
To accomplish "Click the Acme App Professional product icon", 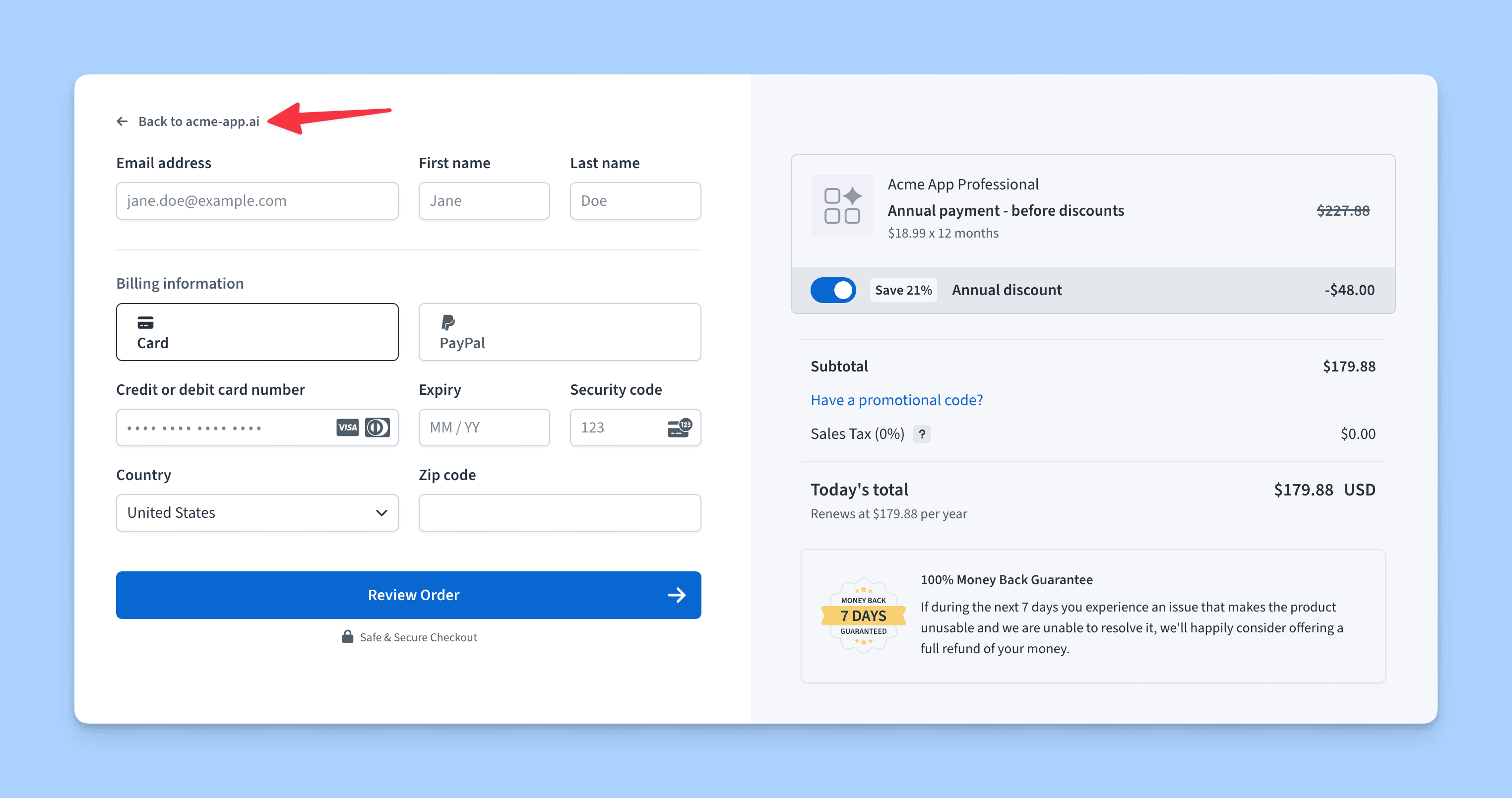I will [842, 206].
